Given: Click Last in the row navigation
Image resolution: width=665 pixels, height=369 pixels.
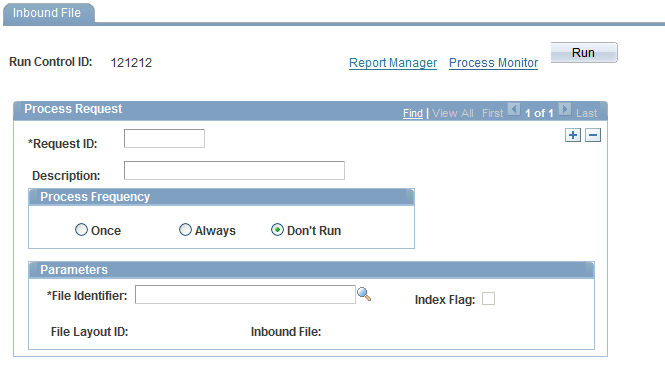Looking at the screenshot, I should point(586,113).
